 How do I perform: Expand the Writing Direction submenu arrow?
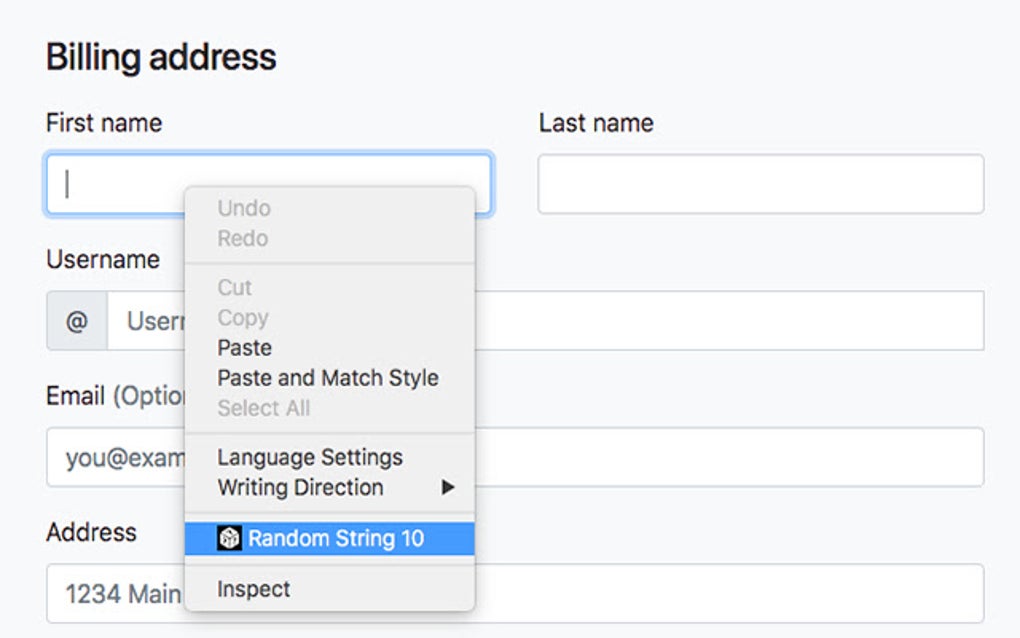click(x=448, y=487)
